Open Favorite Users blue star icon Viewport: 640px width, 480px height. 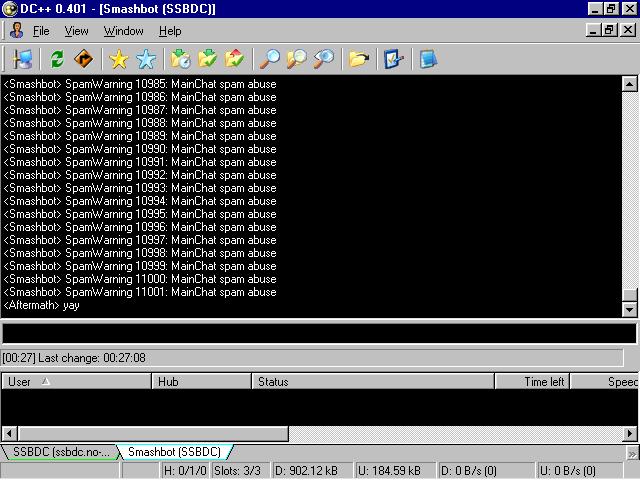pos(146,59)
